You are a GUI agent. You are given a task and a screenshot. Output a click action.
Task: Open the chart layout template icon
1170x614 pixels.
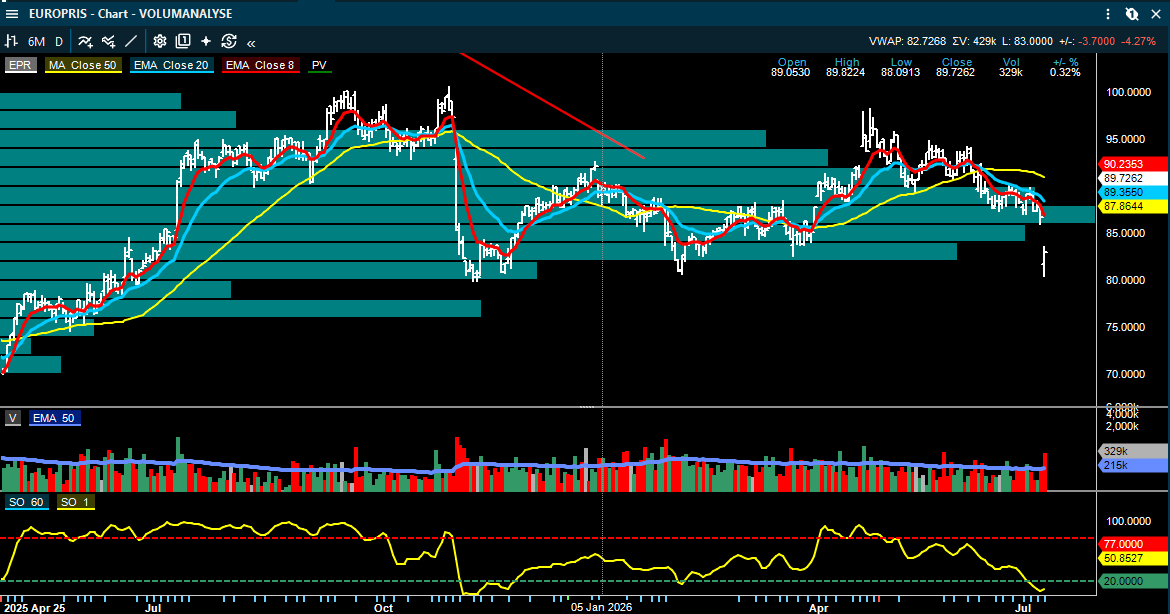click(183, 42)
